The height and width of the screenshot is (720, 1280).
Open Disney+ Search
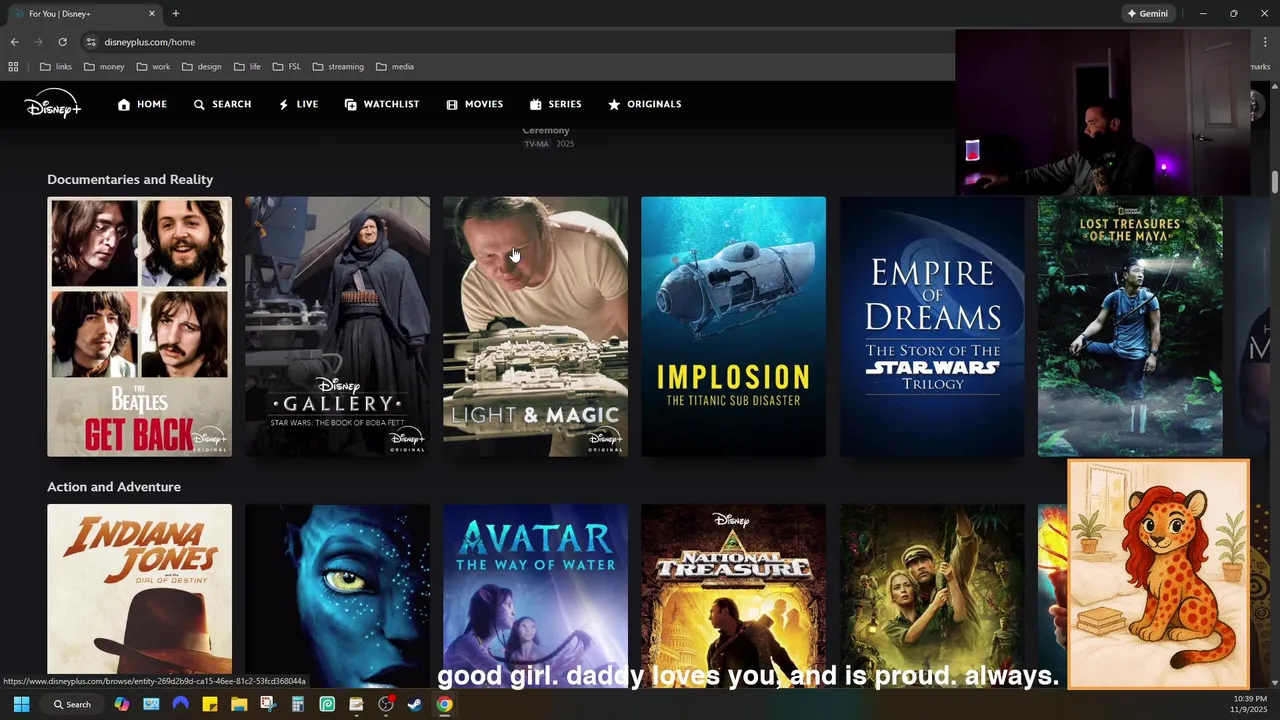pos(222,104)
